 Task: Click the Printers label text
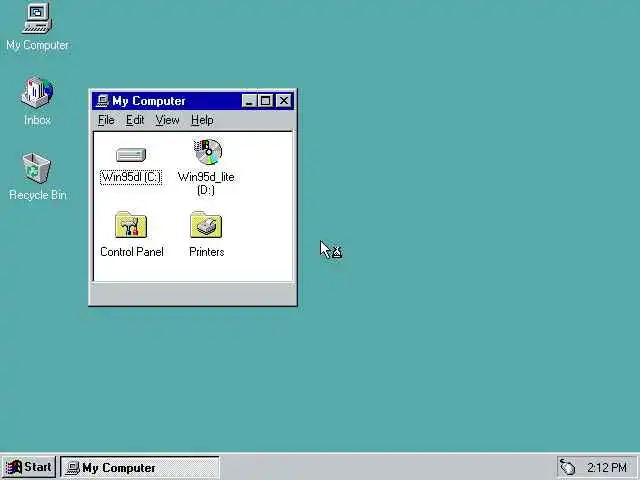pos(207,252)
